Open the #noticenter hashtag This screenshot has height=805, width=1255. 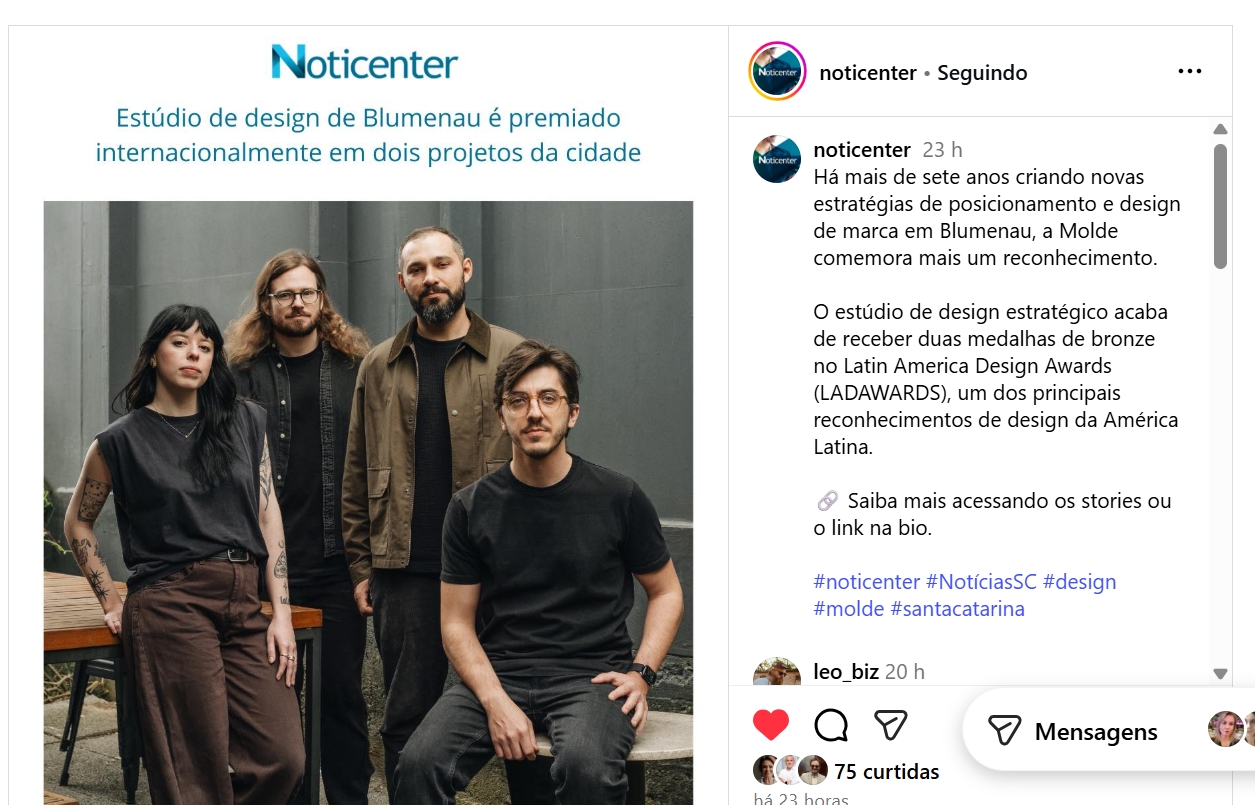867,581
